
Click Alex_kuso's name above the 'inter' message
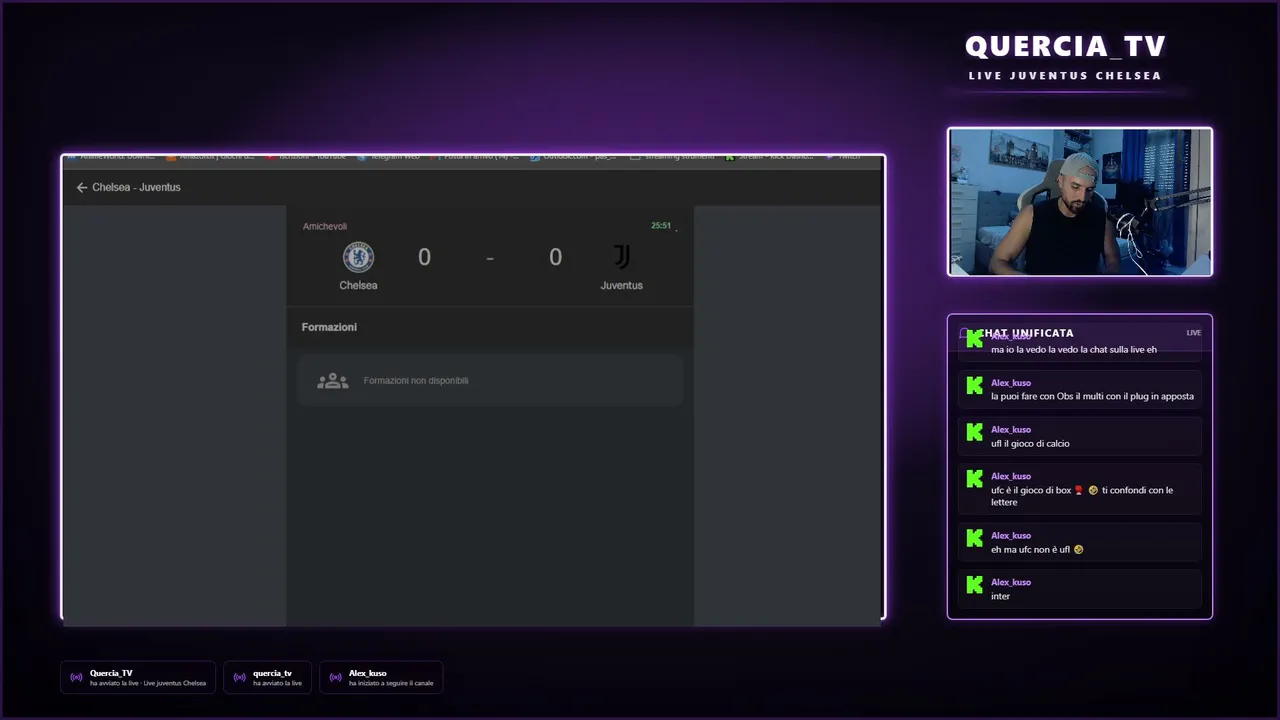pos(1011,583)
